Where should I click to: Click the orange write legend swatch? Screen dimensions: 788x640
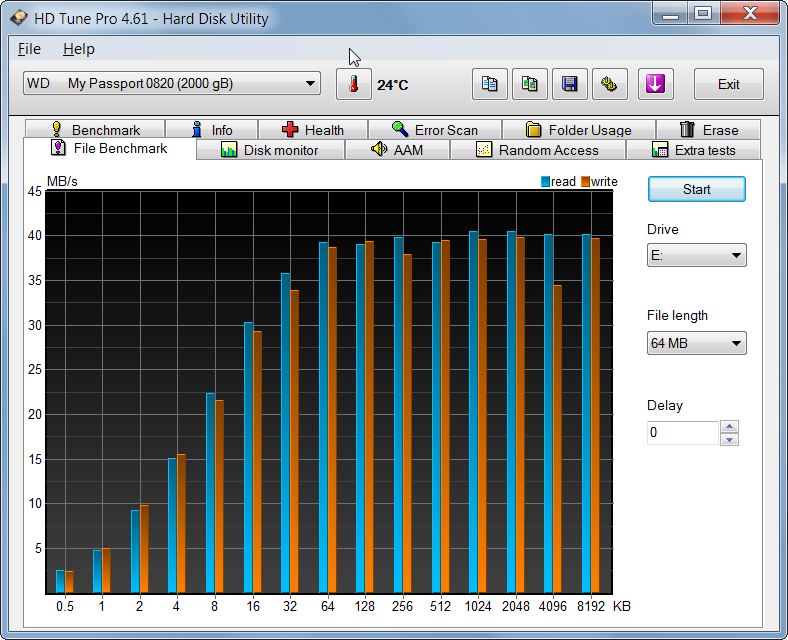tap(585, 182)
